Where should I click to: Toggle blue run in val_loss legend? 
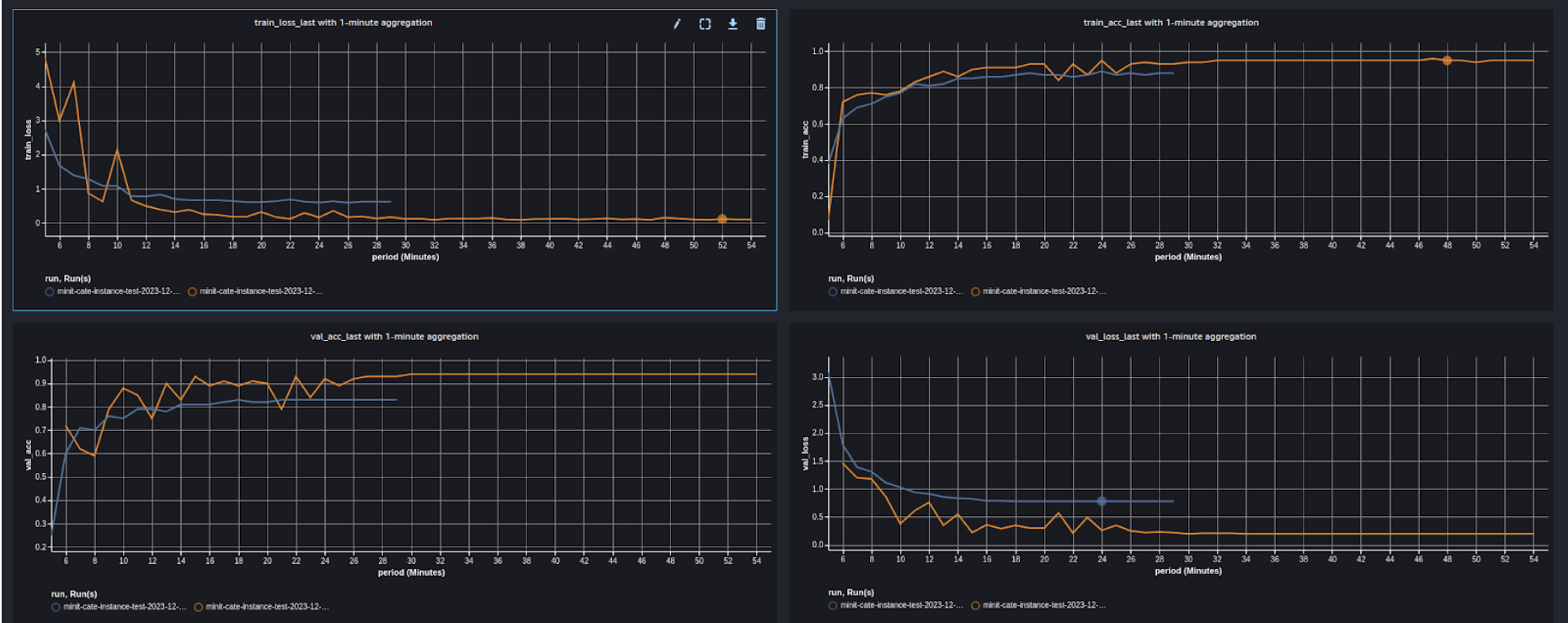coord(833,605)
